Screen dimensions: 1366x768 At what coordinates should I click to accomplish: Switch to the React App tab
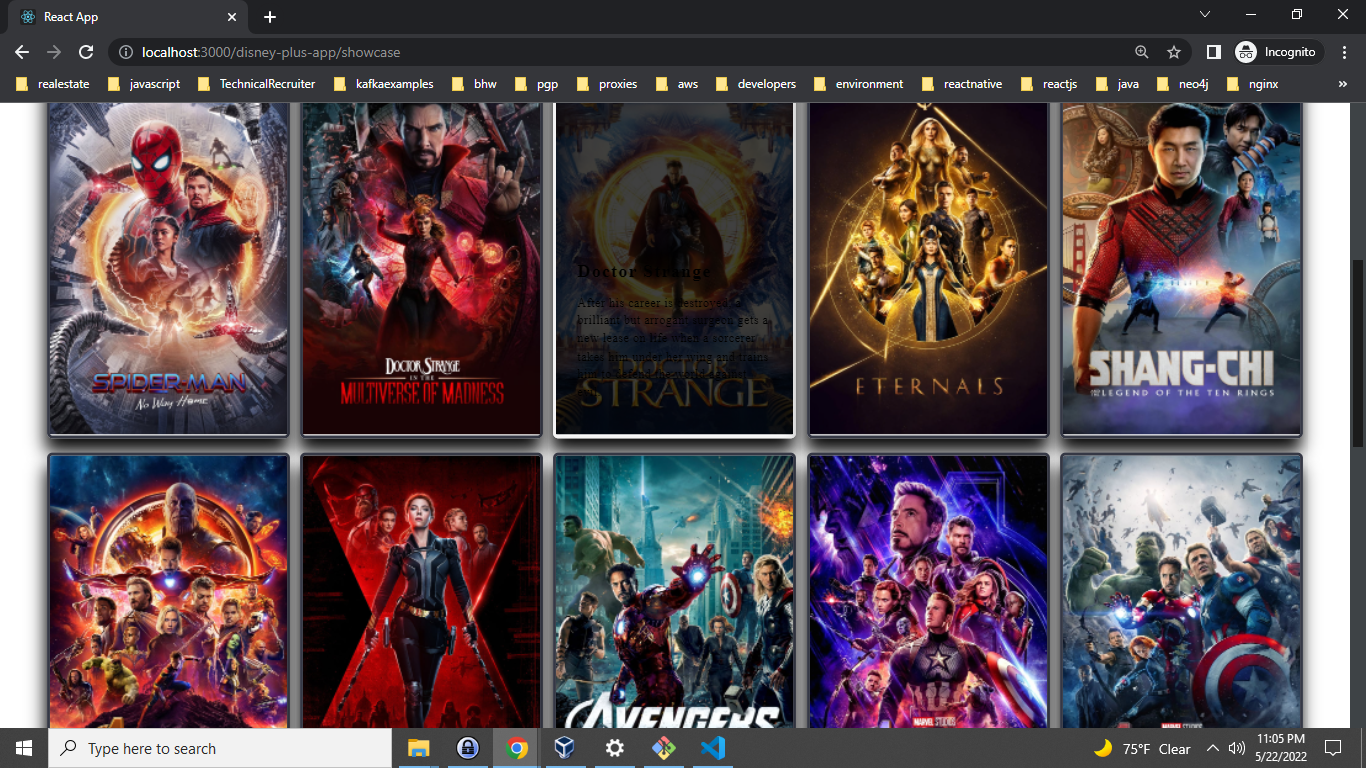[x=128, y=17]
